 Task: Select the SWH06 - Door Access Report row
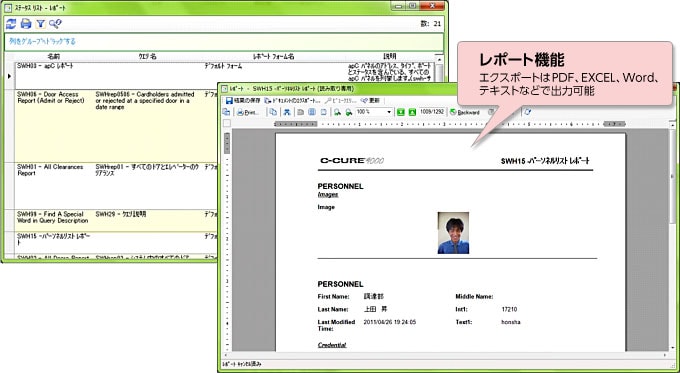116,126
